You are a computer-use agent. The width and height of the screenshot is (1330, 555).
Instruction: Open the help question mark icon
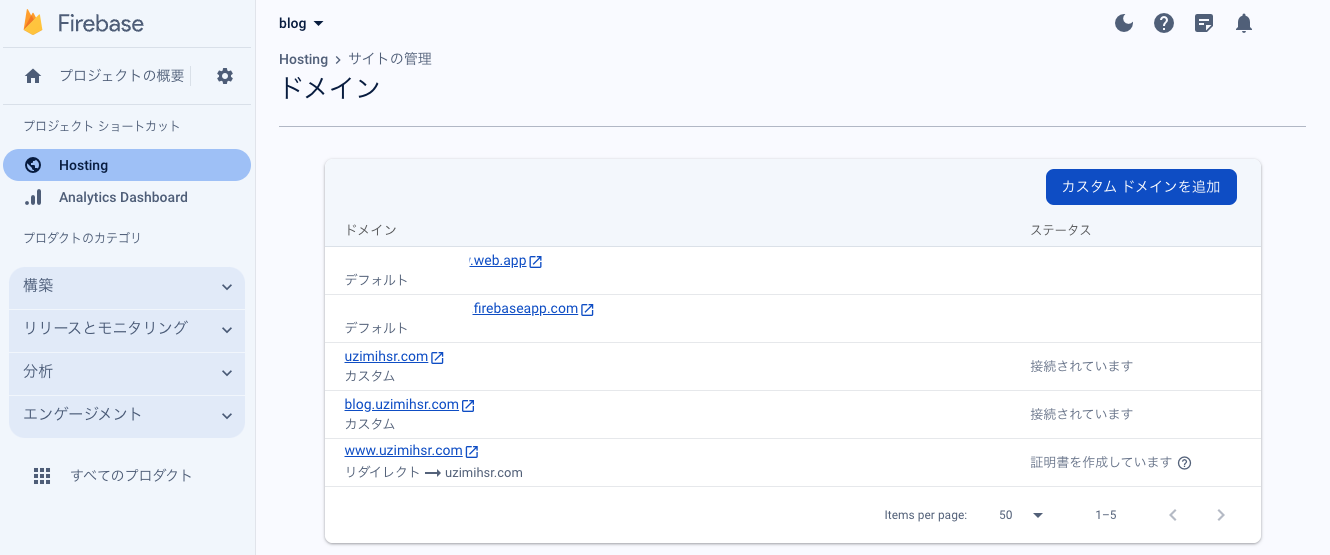pos(1164,23)
